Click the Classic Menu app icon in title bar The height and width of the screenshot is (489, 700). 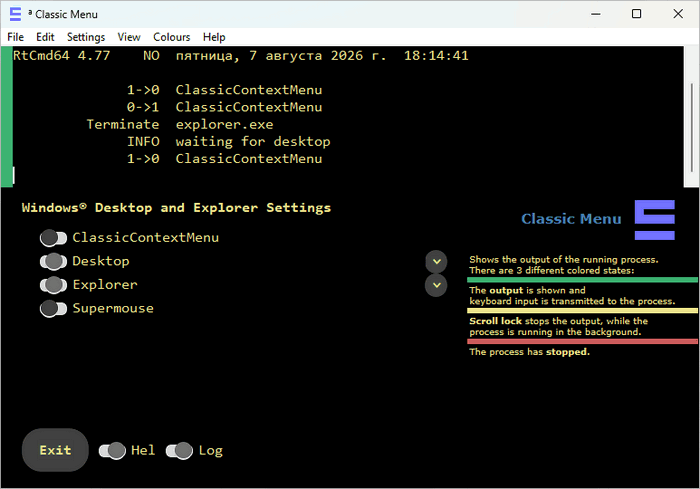click(x=15, y=14)
